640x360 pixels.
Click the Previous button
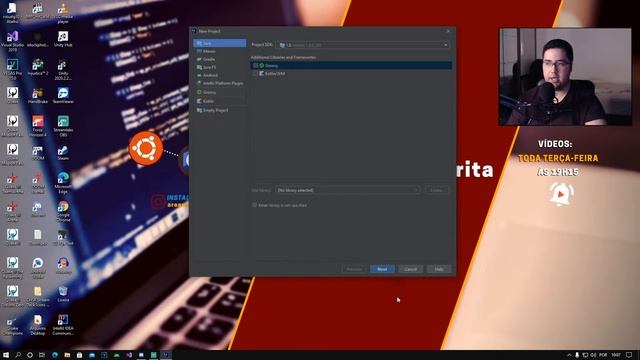tap(354, 269)
